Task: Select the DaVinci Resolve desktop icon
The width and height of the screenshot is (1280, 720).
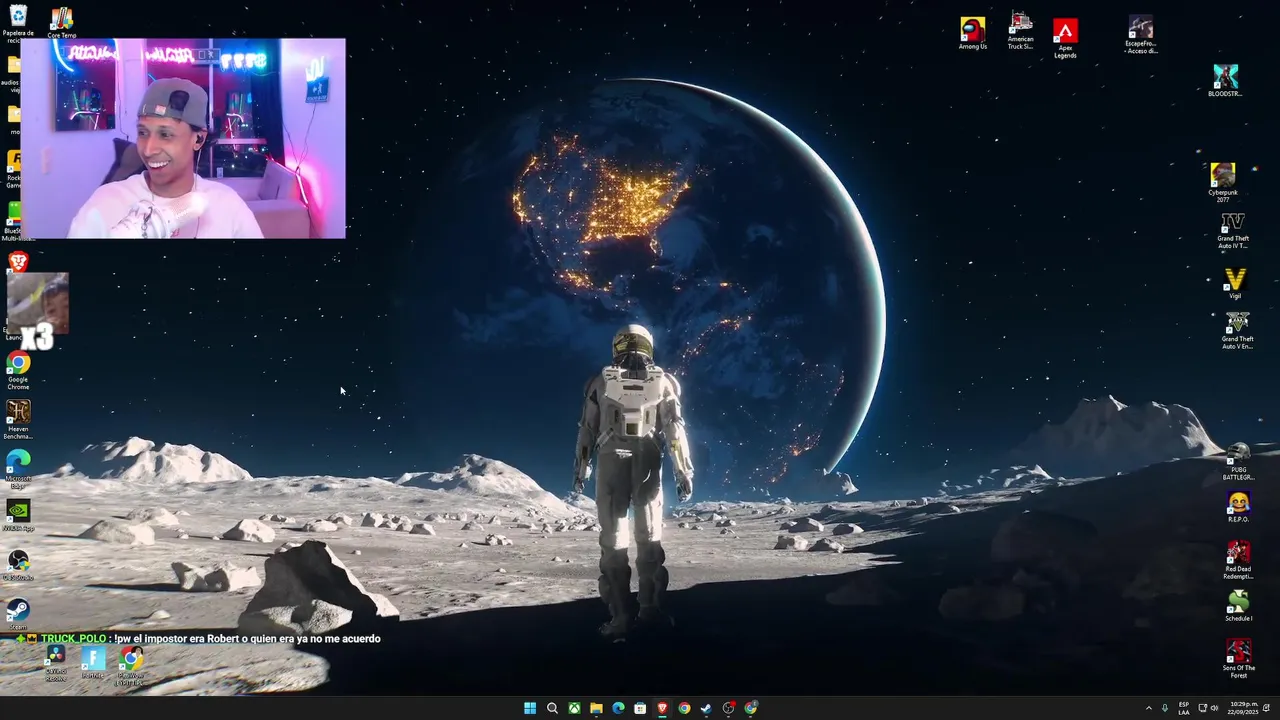Action: point(56,664)
